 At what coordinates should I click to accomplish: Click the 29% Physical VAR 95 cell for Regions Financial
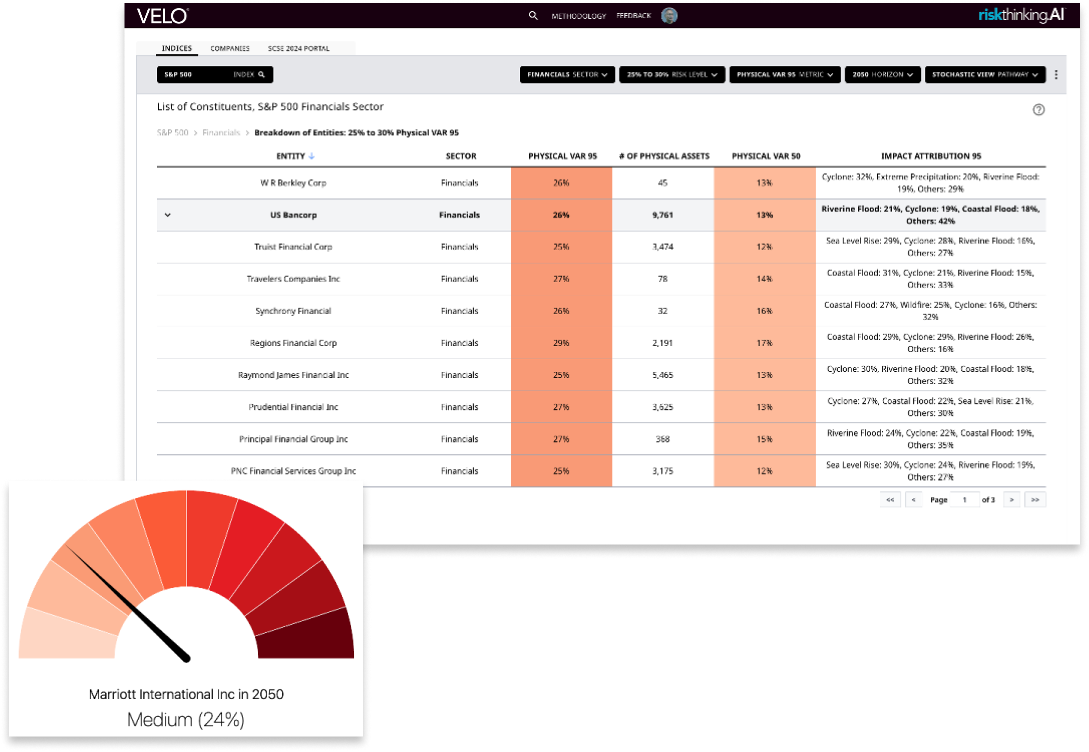click(x=561, y=343)
